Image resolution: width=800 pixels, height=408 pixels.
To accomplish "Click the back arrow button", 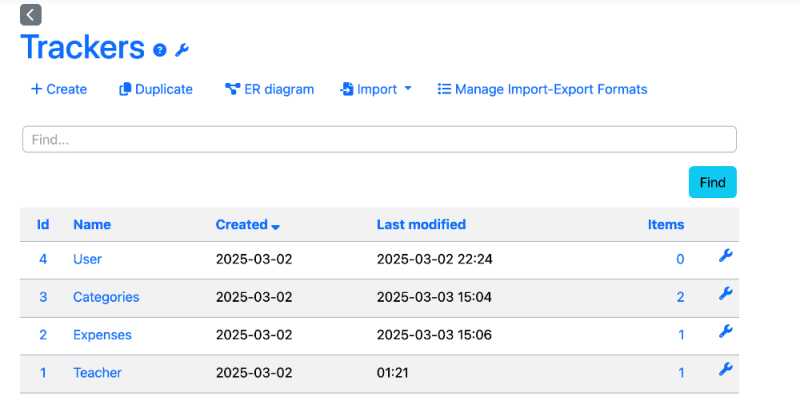I will (31, 15).
